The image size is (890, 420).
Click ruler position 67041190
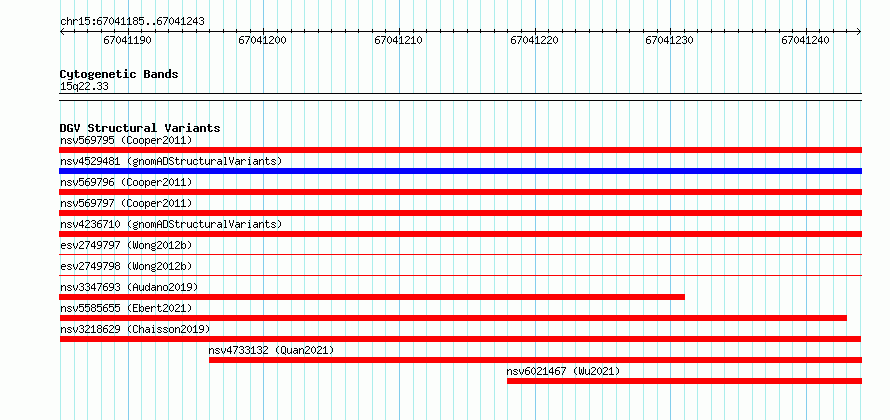[x=128, y=40]
